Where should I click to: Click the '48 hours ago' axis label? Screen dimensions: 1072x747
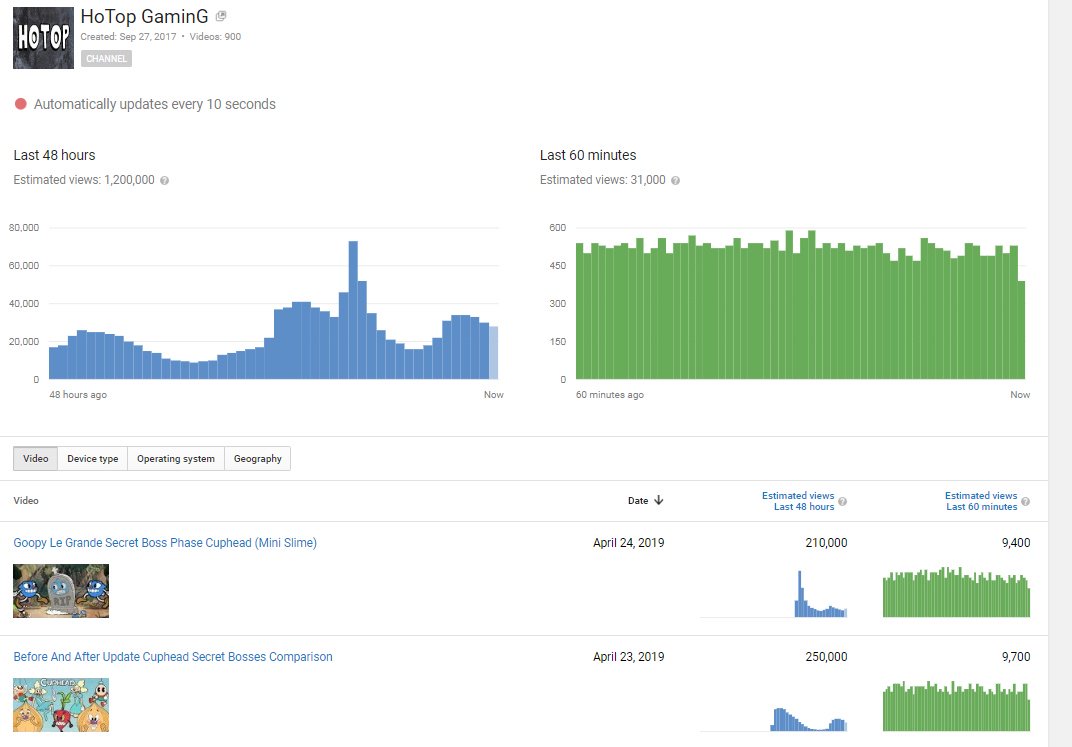point(78,395)
